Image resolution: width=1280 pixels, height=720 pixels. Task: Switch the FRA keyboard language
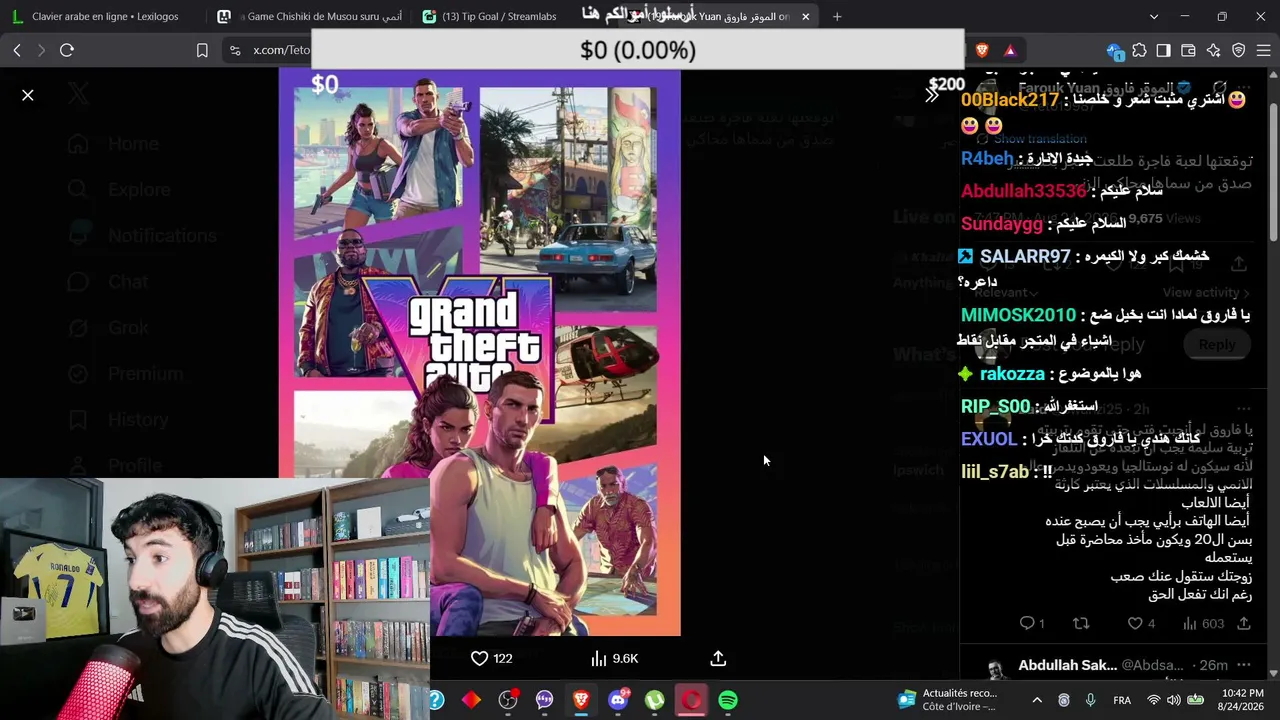[x=1122, y=700]
